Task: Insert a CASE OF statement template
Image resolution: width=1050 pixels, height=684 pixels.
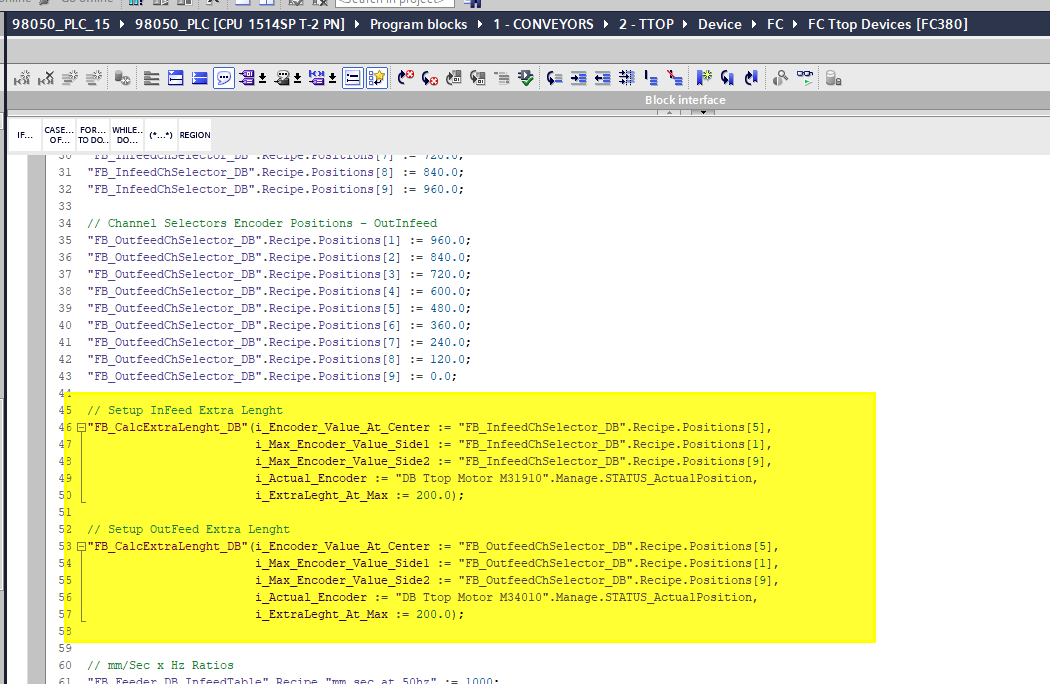Action: click(x=59, y=135)
